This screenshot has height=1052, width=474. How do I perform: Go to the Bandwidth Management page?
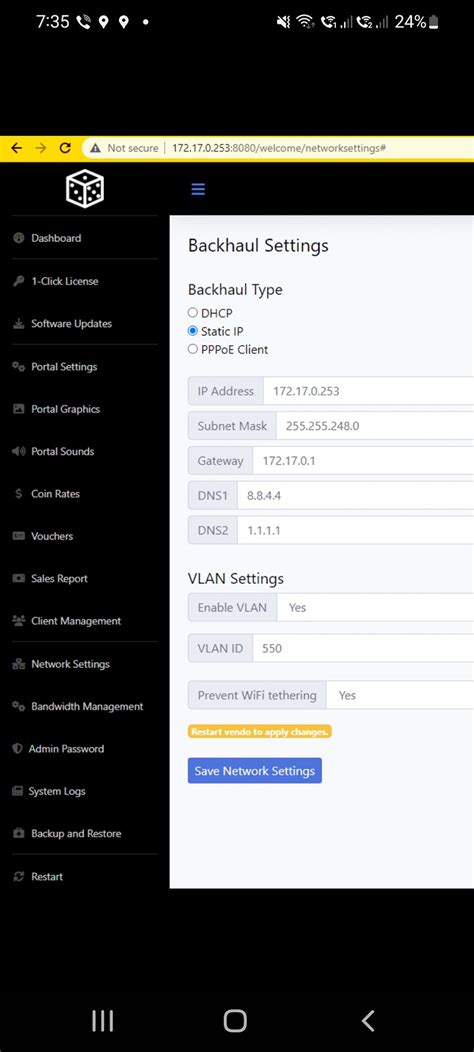tap(87, 706)
